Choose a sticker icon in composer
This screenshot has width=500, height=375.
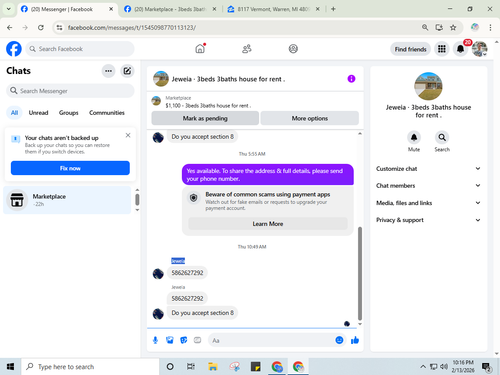pos(184,340)
